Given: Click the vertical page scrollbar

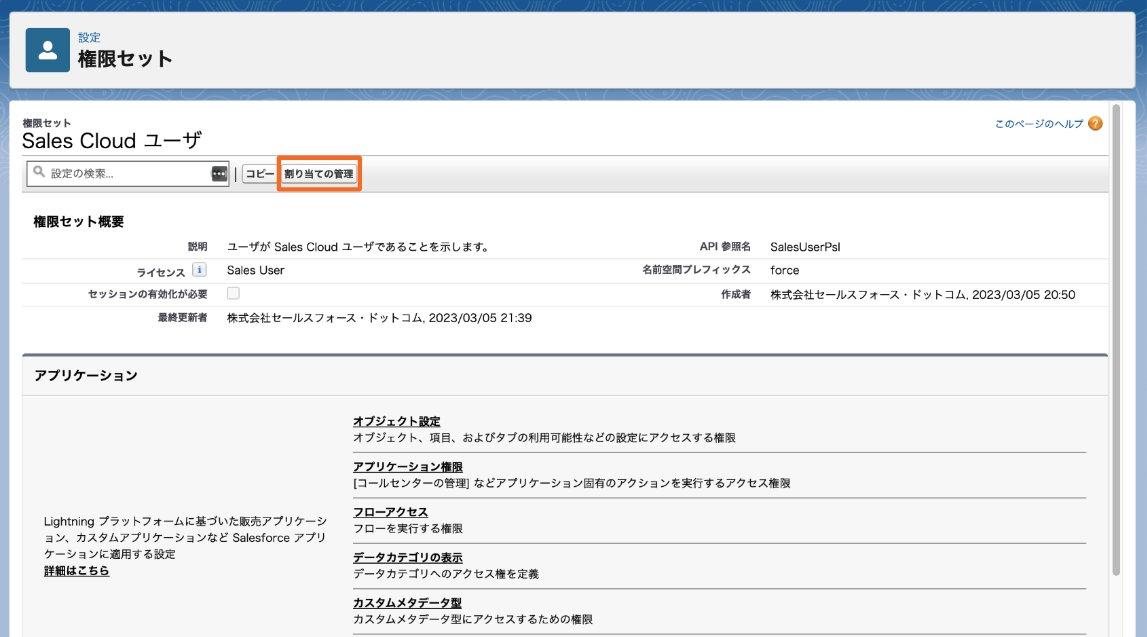Looking at the screenshot, I should 1116,340.
